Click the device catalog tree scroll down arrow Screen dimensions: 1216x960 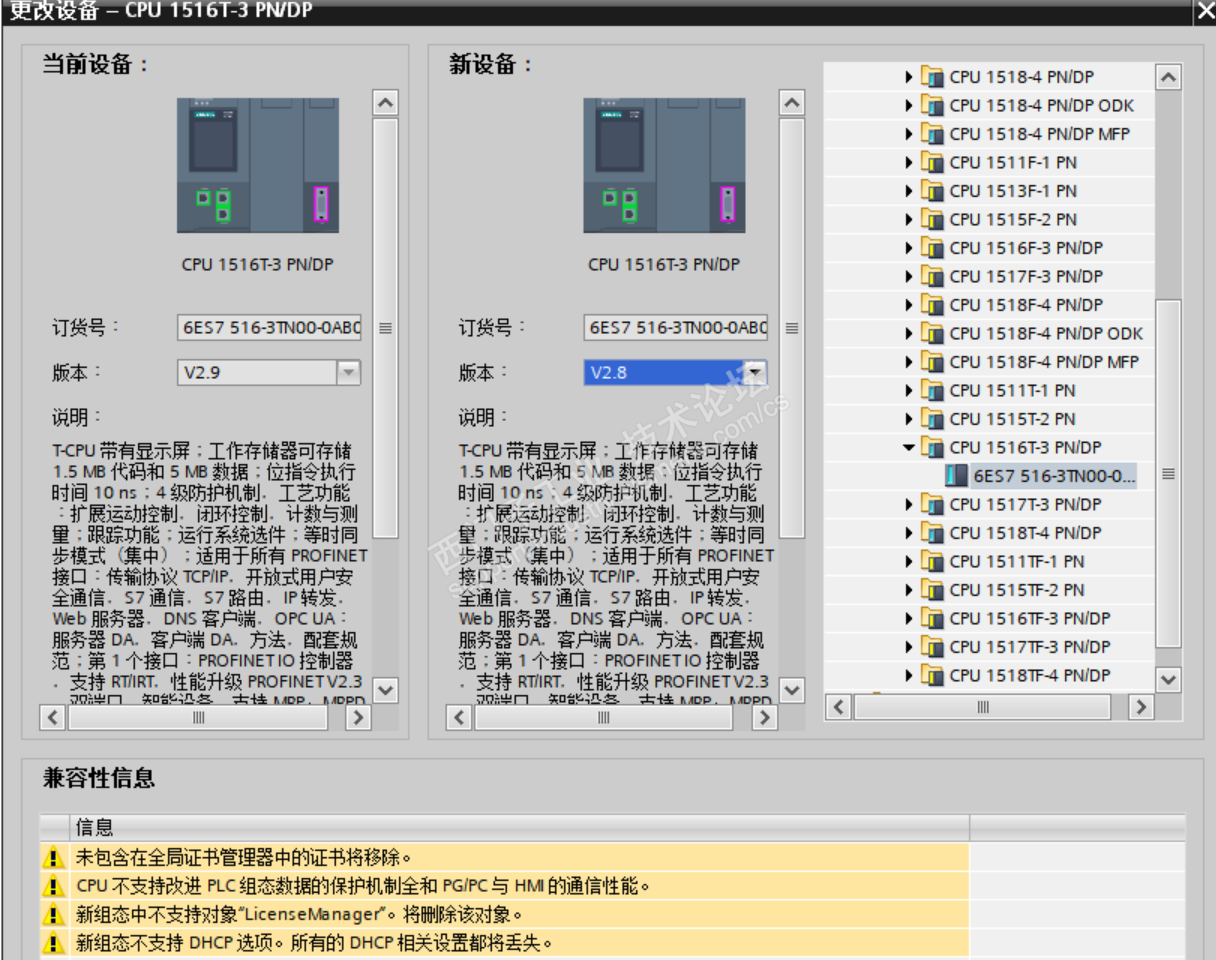[1168, 679]
